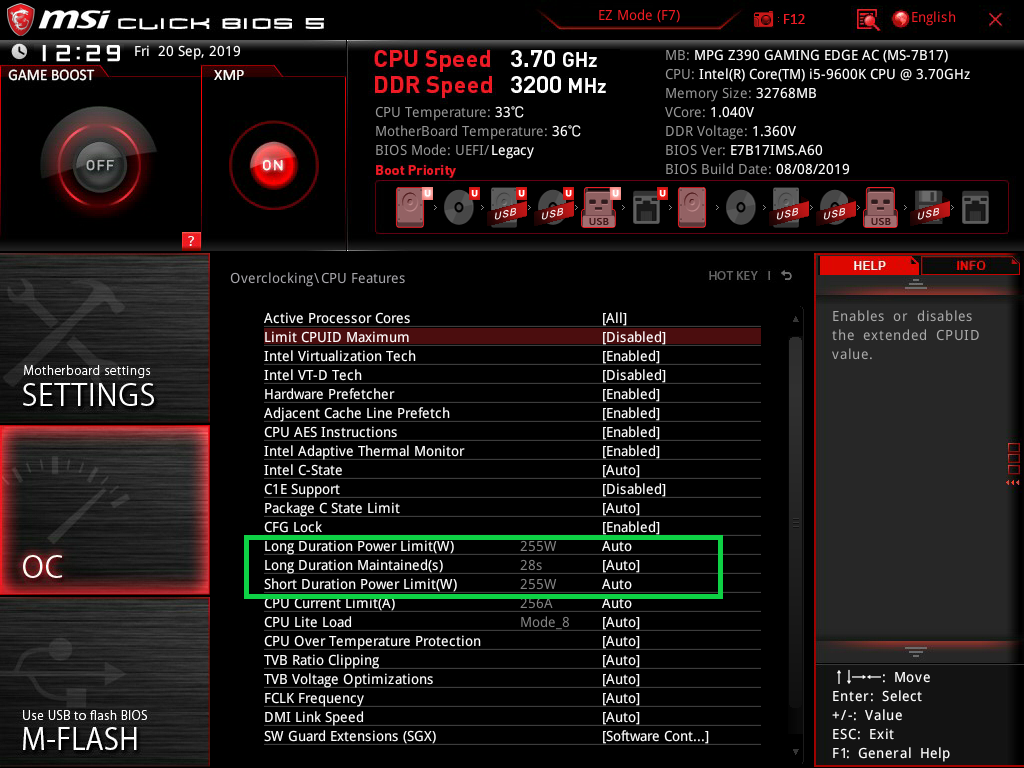Click the scroll up arrow of settings list
Image resolution: width=1024 pixels, height=768 pixels.
[x=795, y=319]
